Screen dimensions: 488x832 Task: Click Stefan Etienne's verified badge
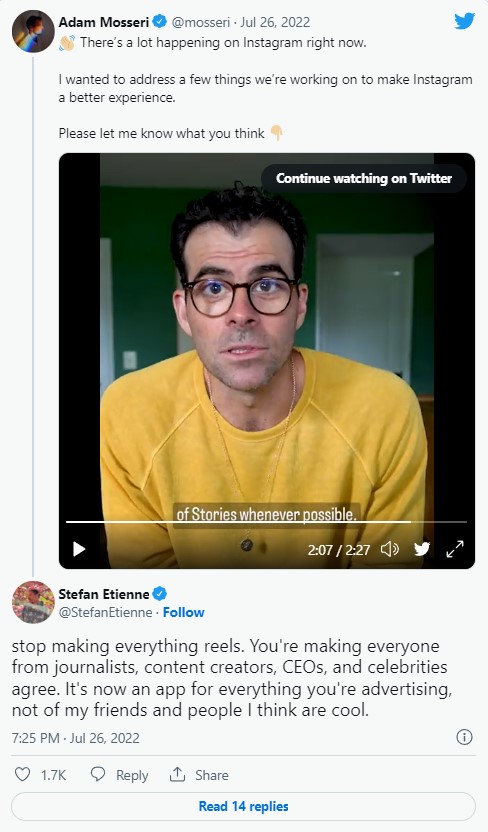click(160, 593)
